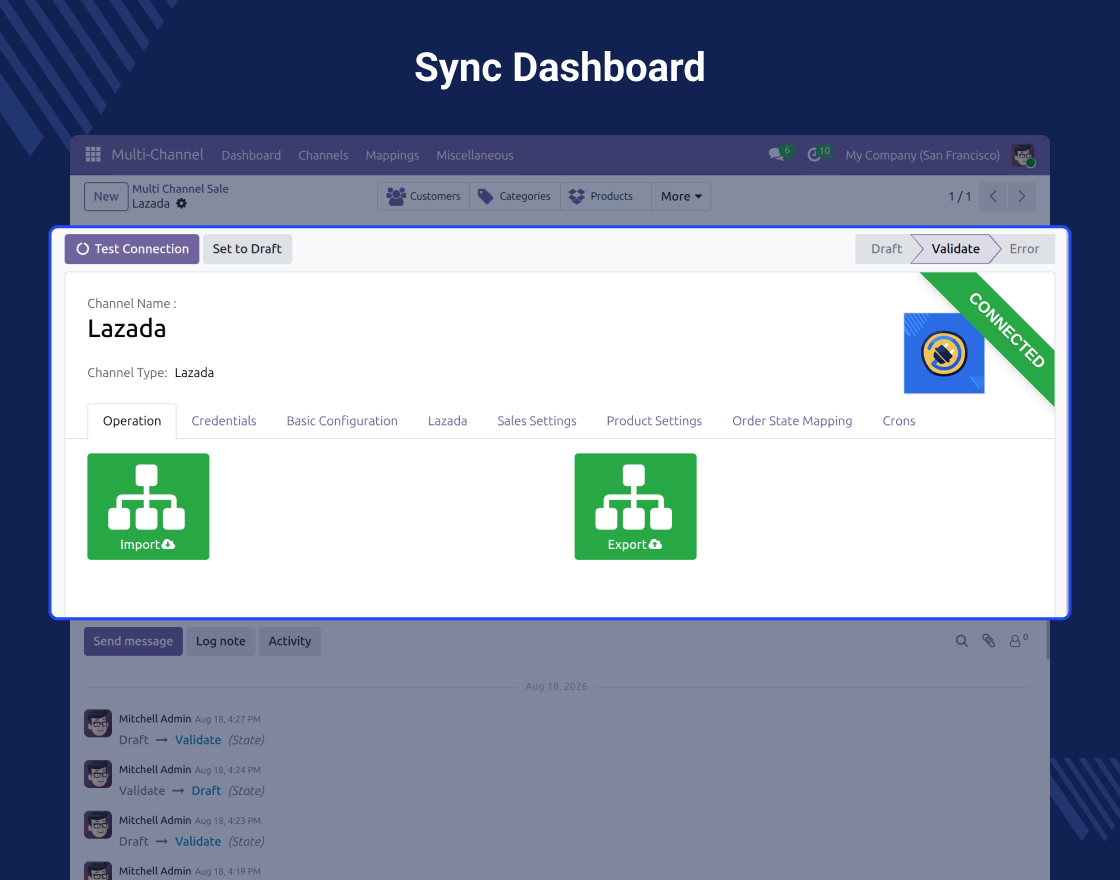Open the apps grid menu icon
Image resolution: width=1120 pixels, height=880 pixels.
[93, 154]
